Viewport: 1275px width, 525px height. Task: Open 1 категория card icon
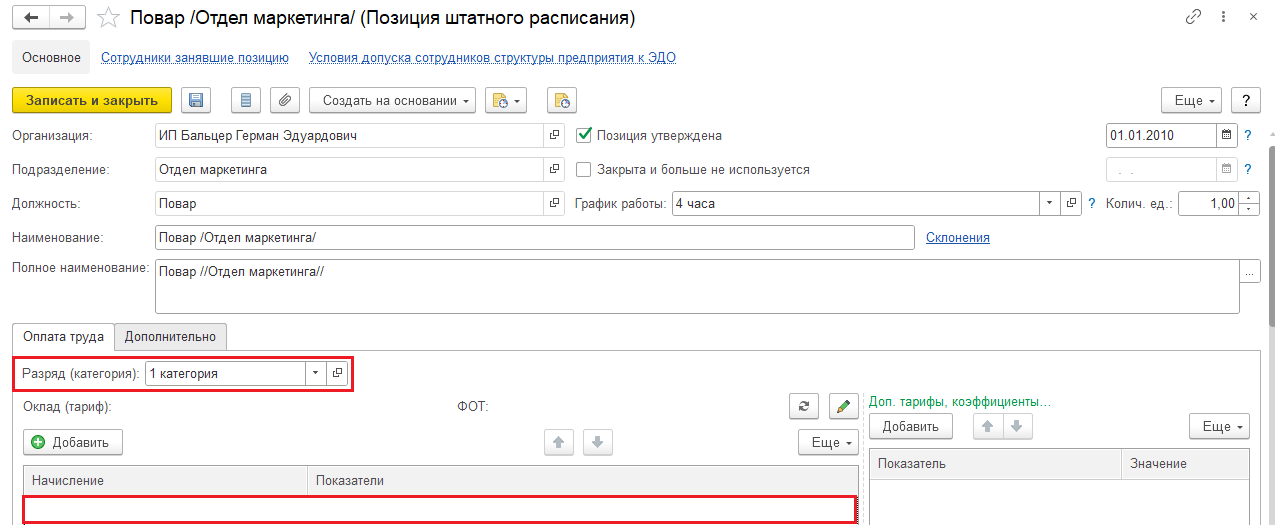(337, 373)
